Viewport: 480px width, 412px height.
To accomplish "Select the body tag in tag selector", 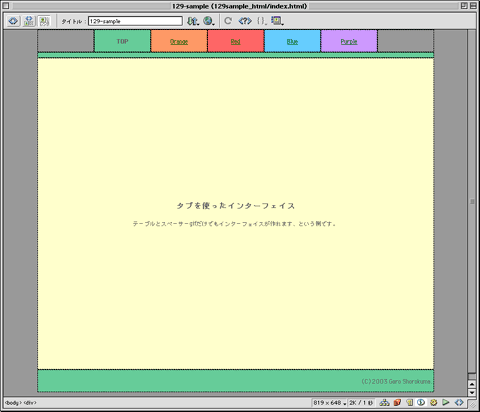I will pos(13,403).
